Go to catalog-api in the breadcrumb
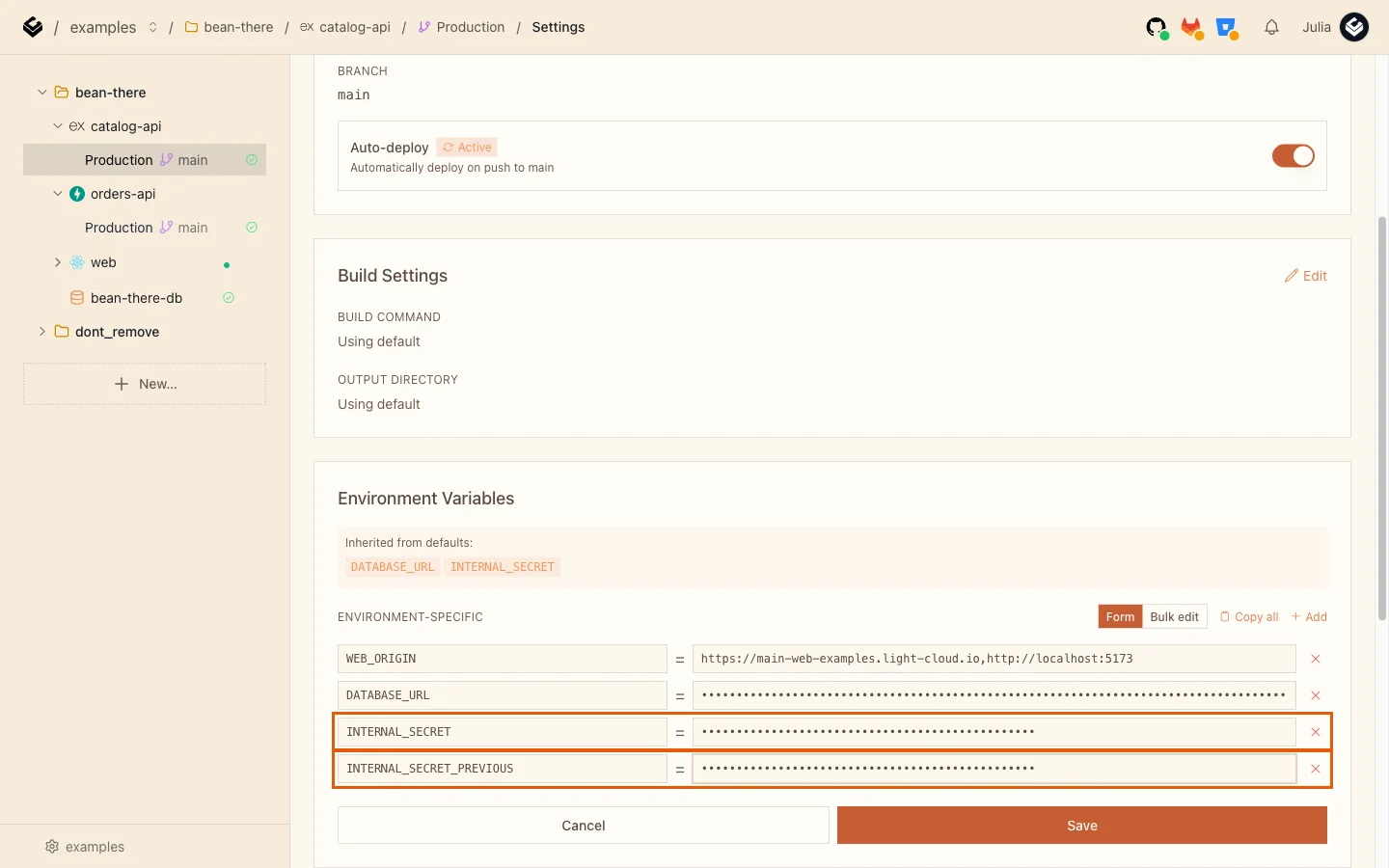Screen dimensions: 1389x868 tap(354, 27)
